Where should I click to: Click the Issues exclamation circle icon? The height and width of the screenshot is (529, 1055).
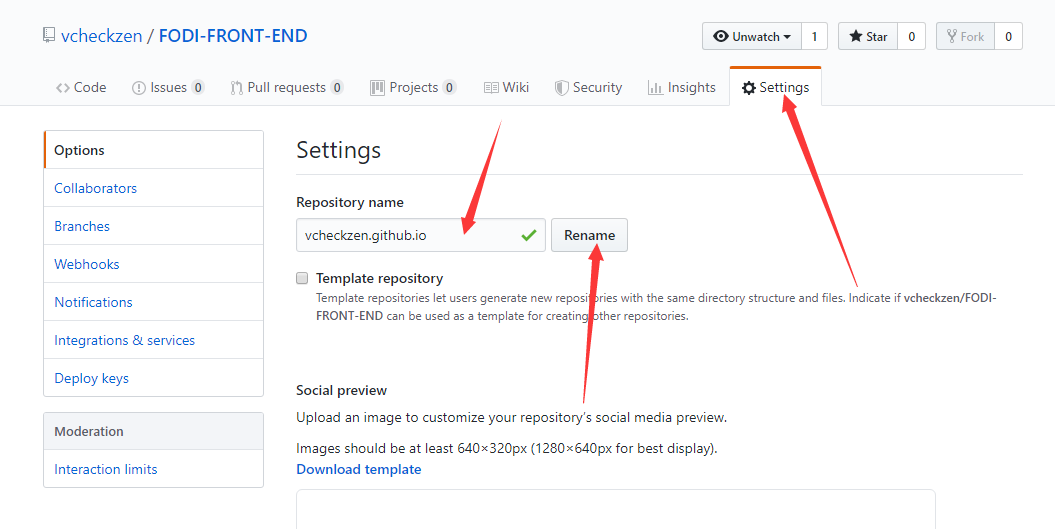coord(139,88)
